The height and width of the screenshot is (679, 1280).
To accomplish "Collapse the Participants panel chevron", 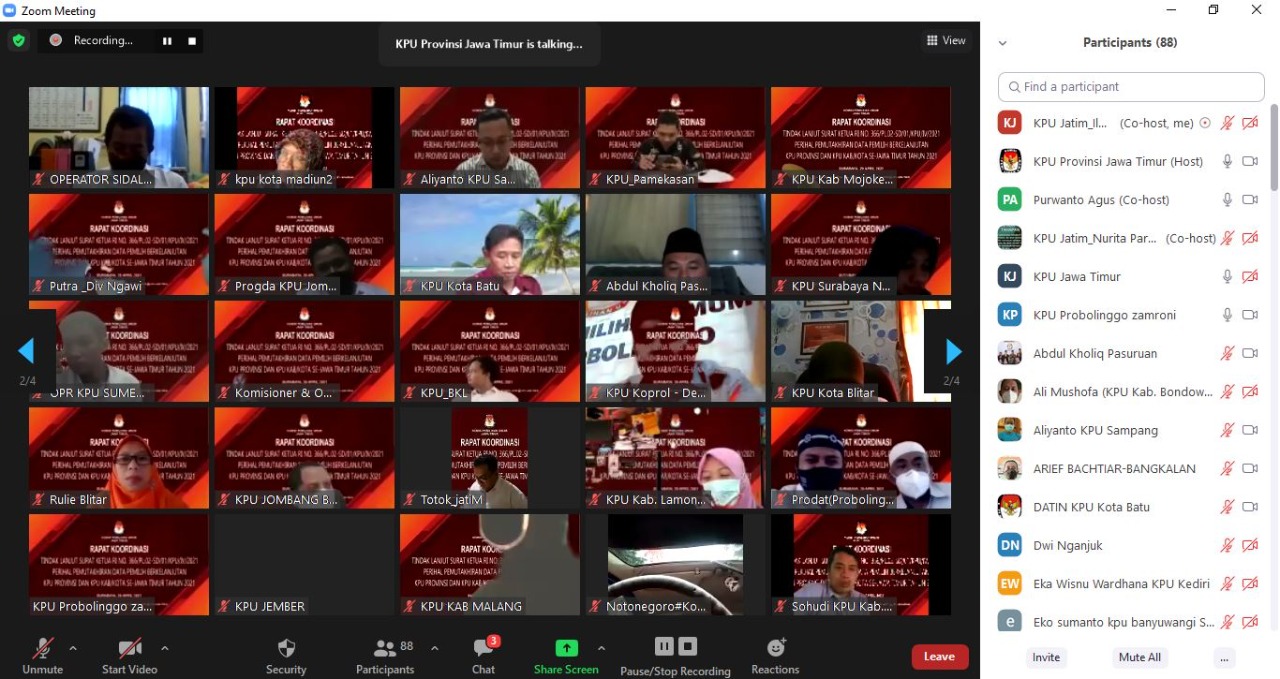I will pyautogui.click(x=1003, y=43).
